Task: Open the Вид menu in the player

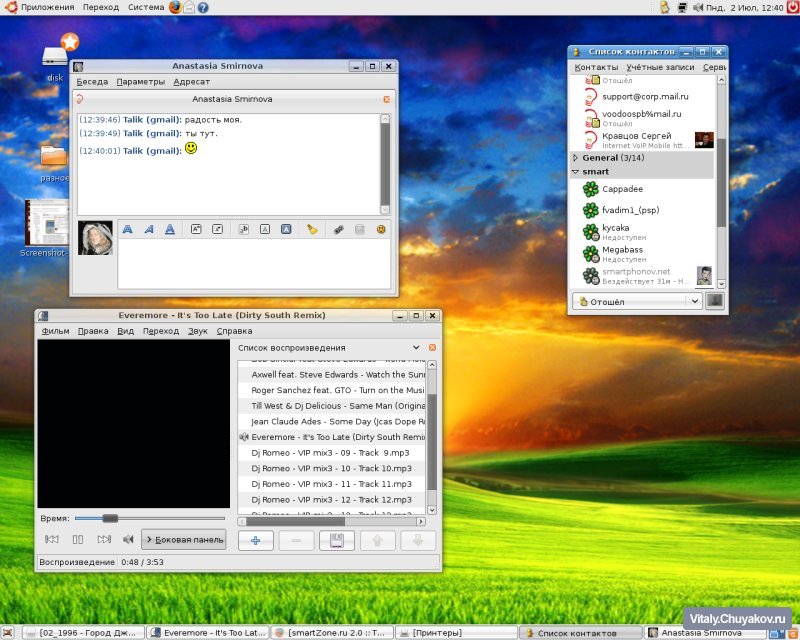Action: click(x=126, y=331)
